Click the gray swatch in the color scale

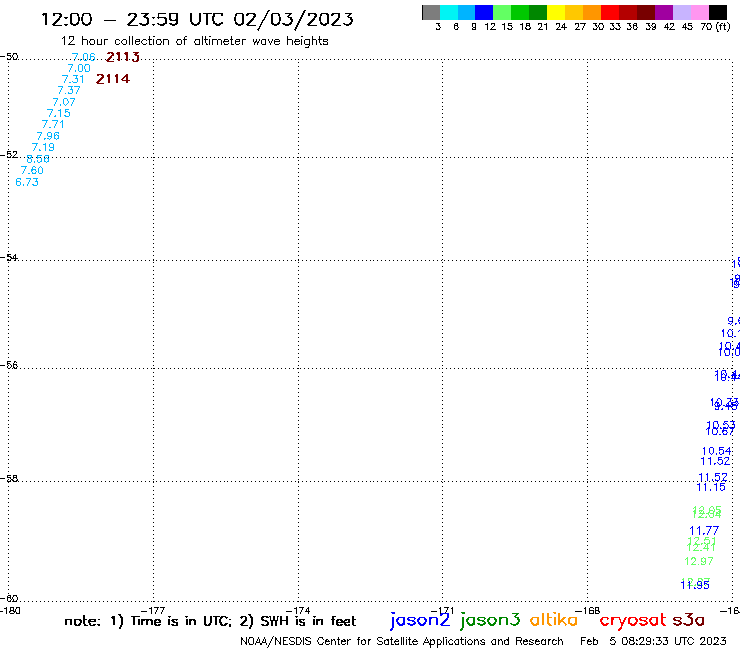pyautogui.click(x=431, y=12)
